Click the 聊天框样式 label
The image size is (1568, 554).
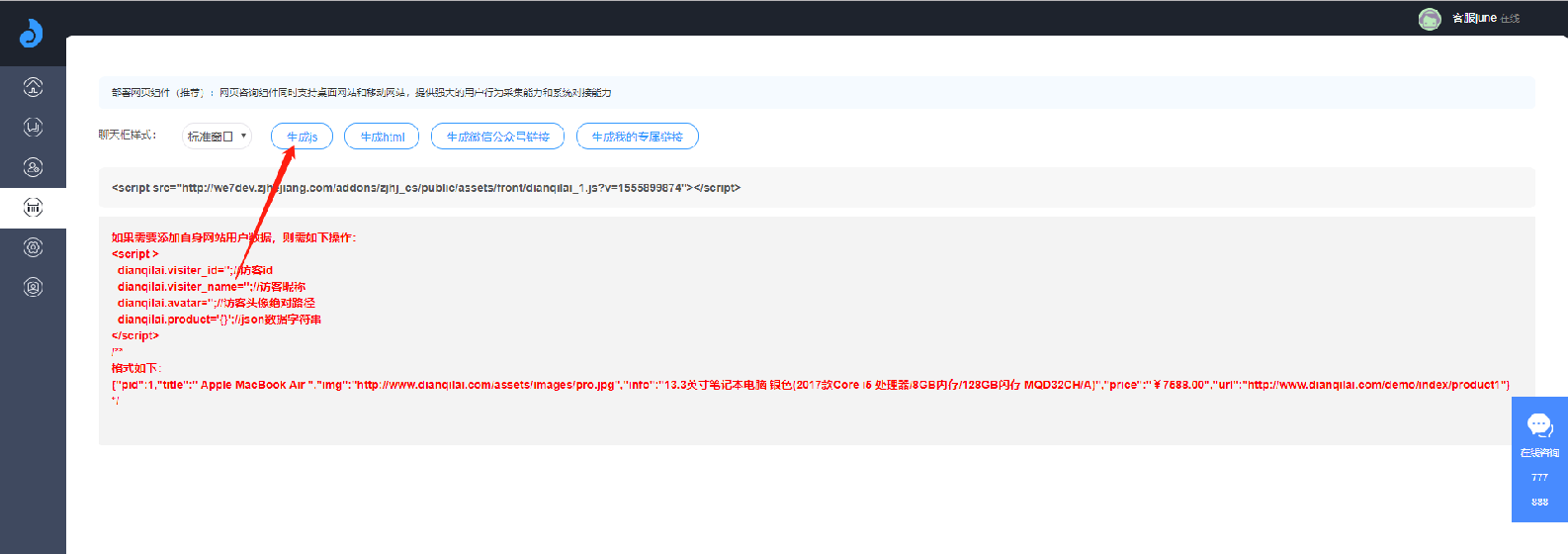pos(128,136)
